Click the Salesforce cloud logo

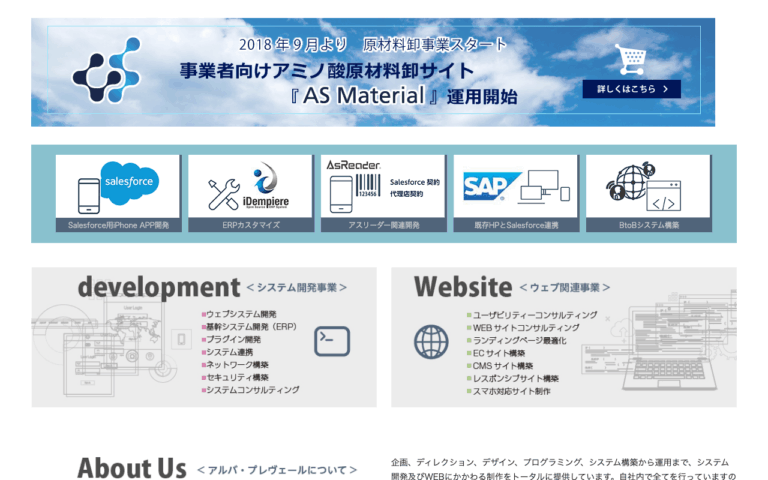pyautogui.click(x=130, y=183)
